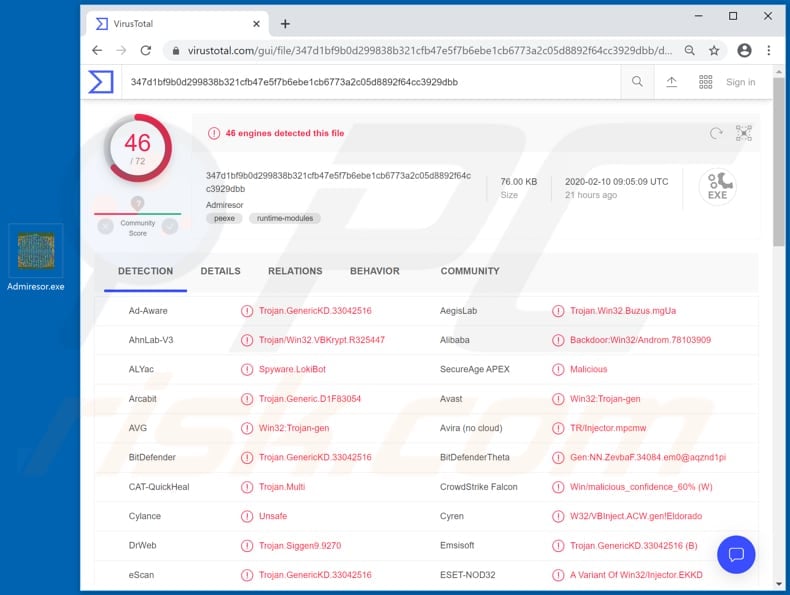Switch to the COMMUNITY tab

(470, 271)
